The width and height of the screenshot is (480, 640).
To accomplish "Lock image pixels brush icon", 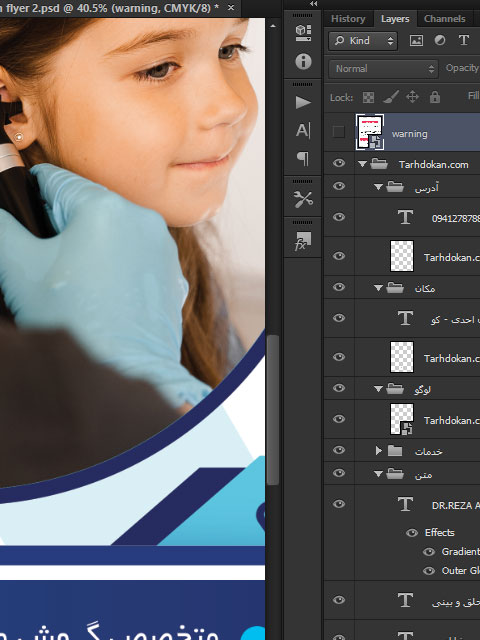I will (391, 97).
